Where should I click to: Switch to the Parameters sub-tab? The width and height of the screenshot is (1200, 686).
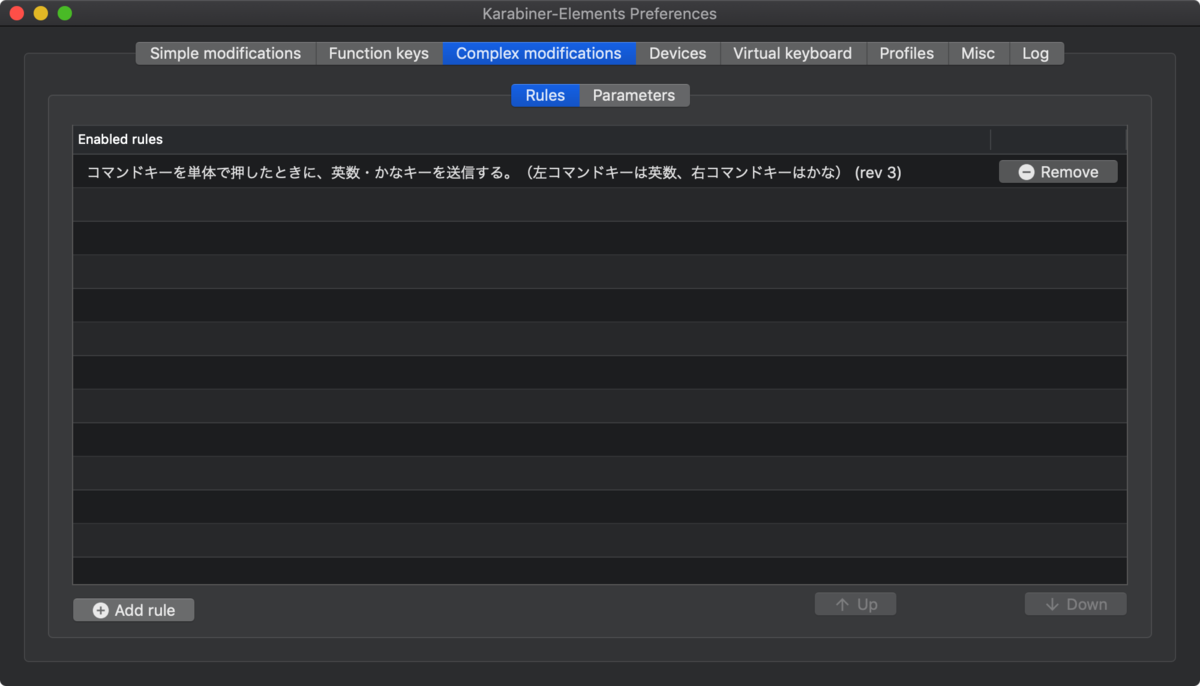point(634,95)
